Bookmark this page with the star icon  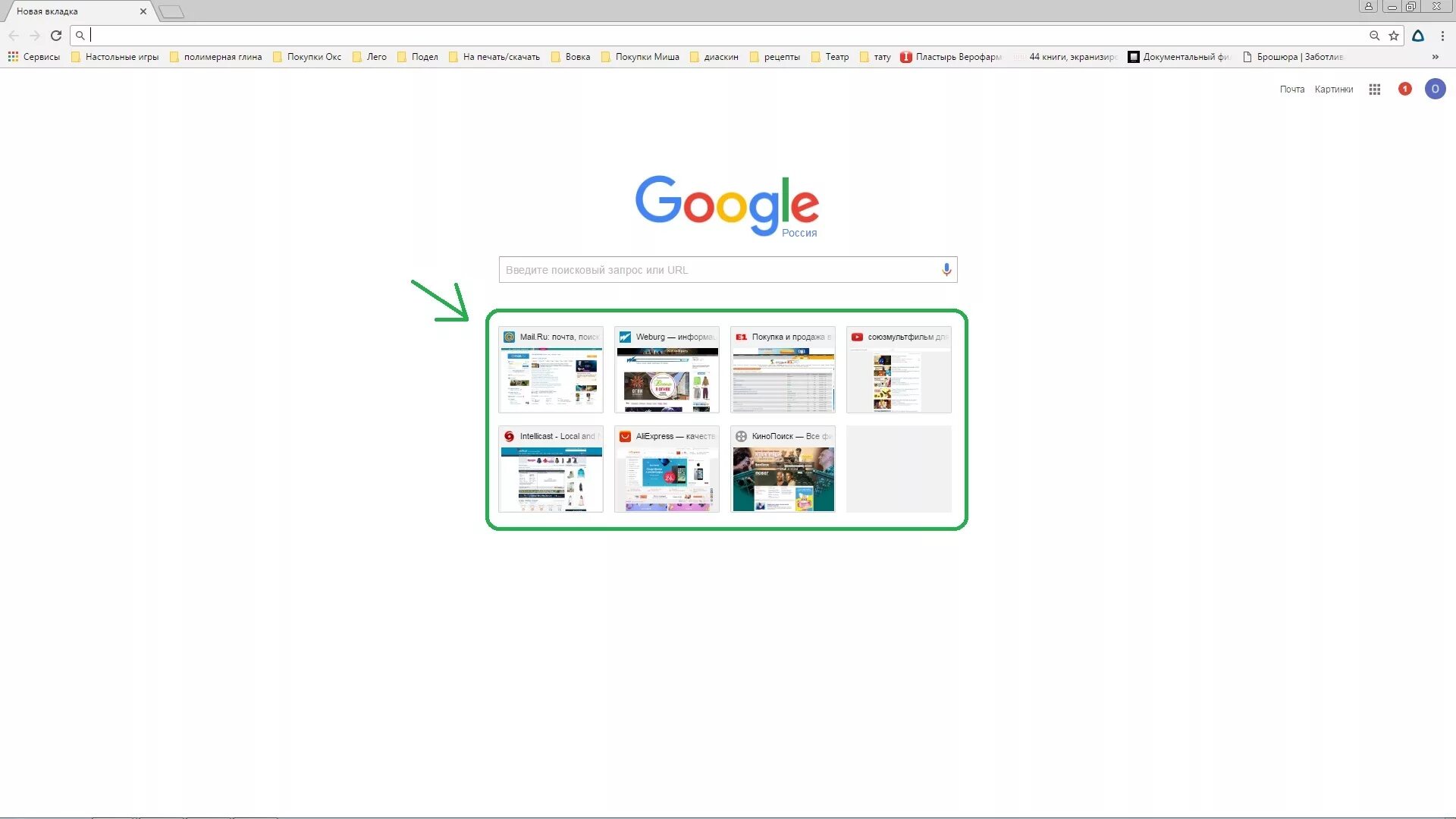pos(1394,36)
